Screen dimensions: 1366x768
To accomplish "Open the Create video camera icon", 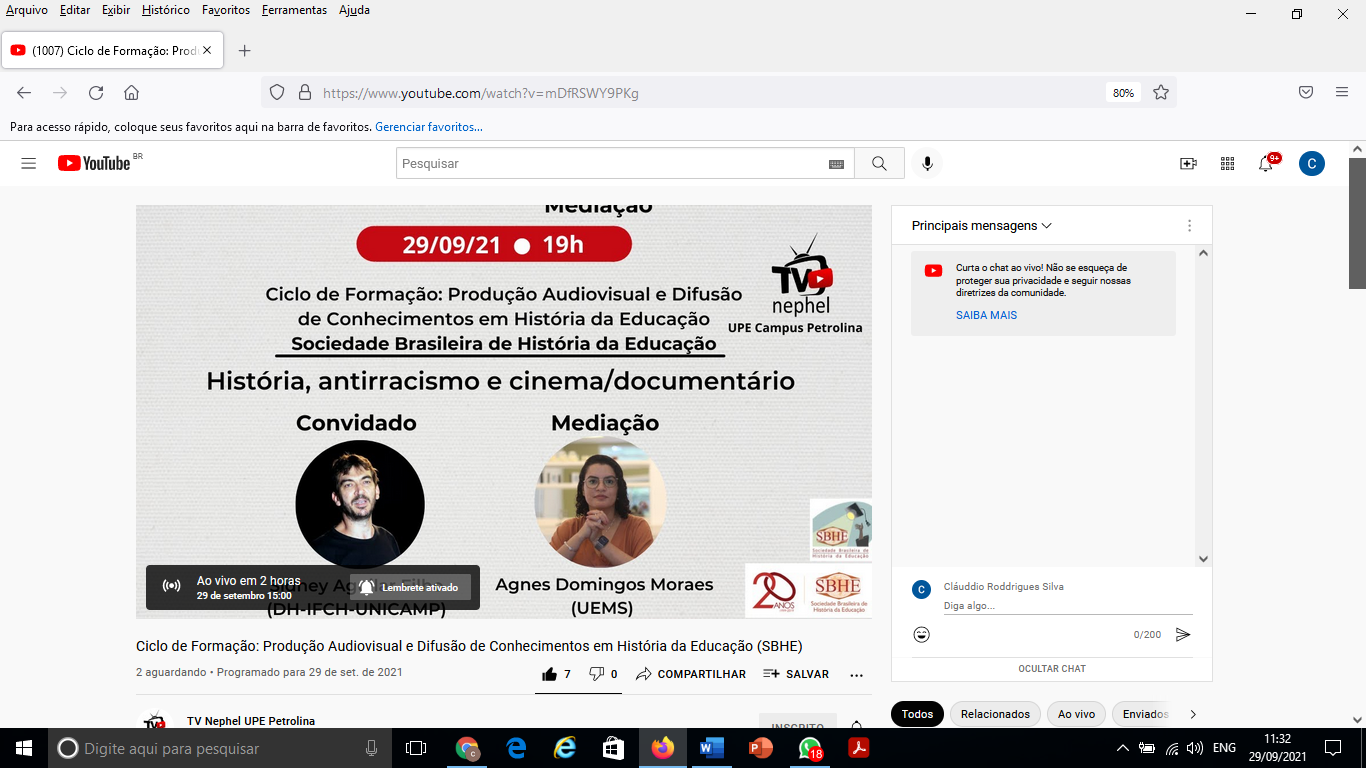I will (x=1188, y=164).
